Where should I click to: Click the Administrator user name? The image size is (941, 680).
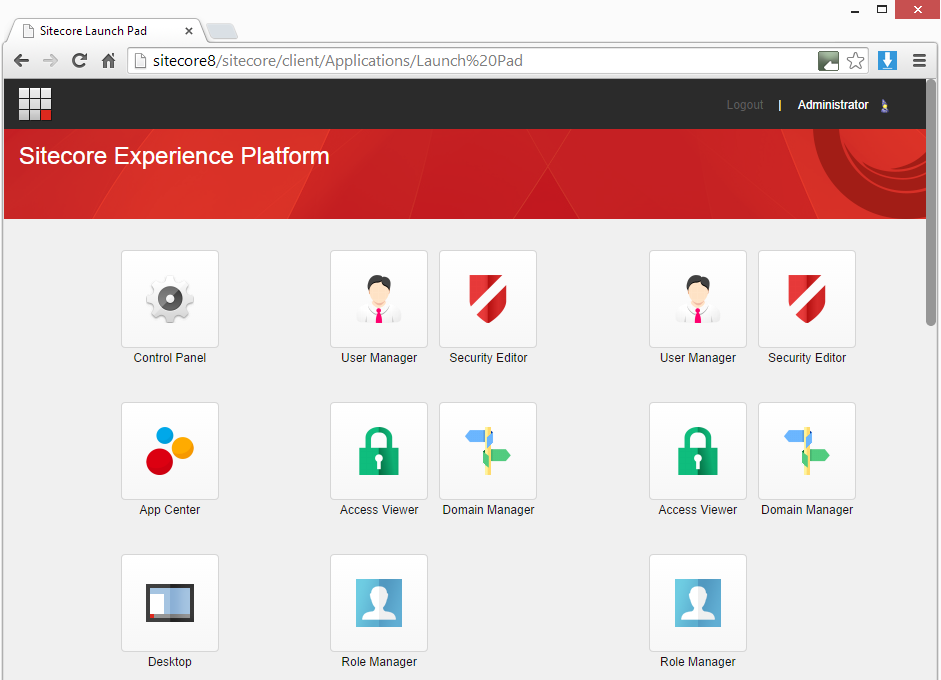click(832, 105)
